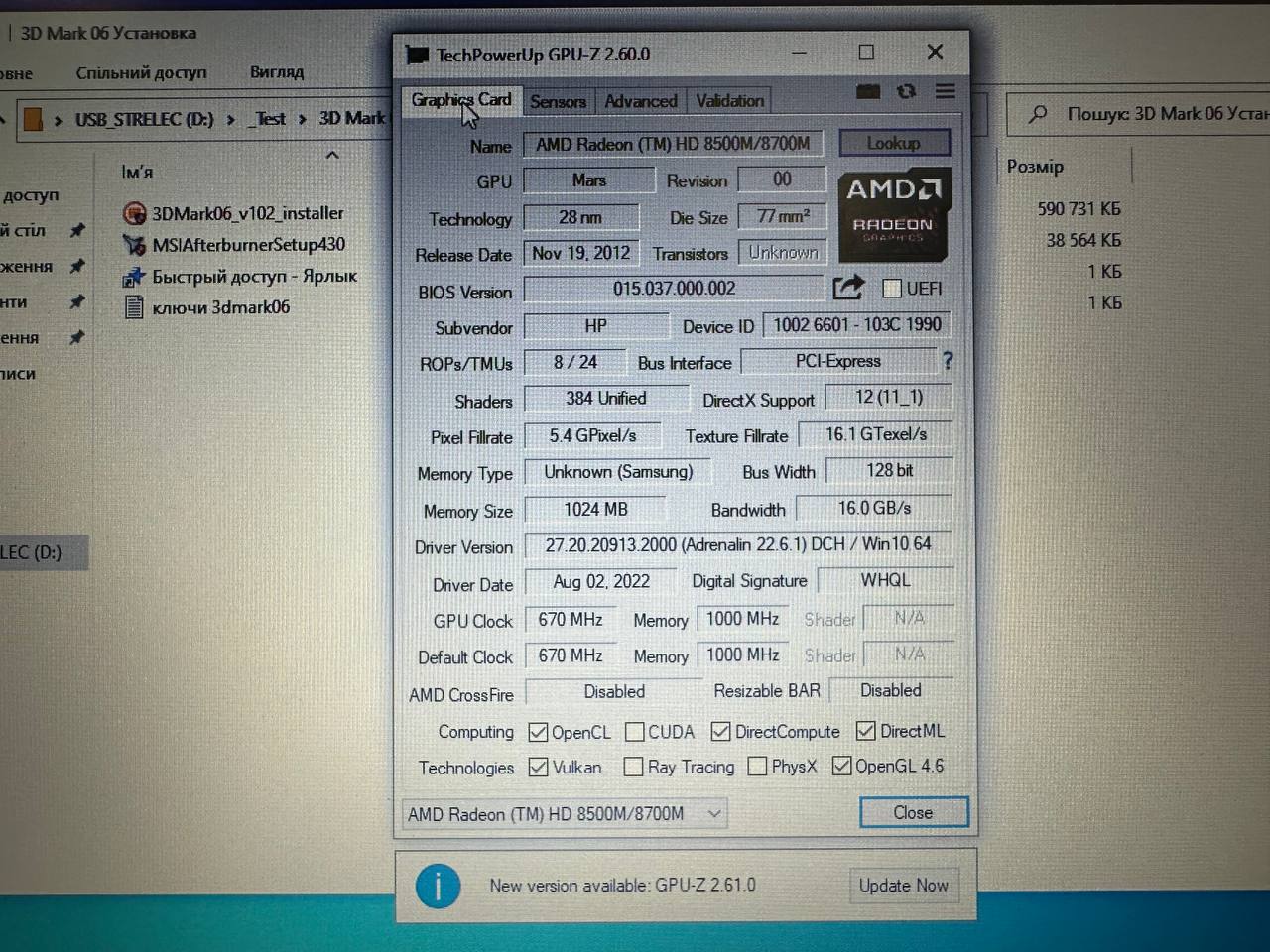The image size is (1270, 952).
Task: Switch to the Sensors tab
Action: tap(558, 101)
